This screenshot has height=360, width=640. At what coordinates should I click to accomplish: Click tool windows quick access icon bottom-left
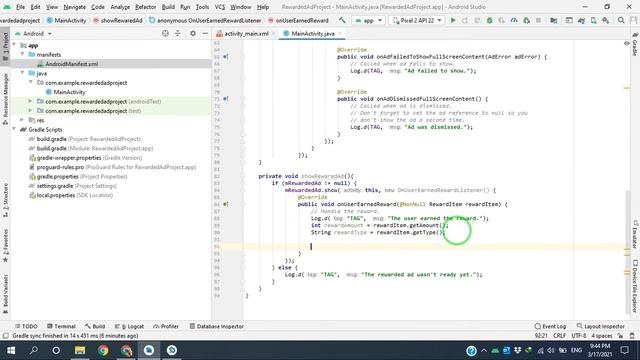coord(5,336)
